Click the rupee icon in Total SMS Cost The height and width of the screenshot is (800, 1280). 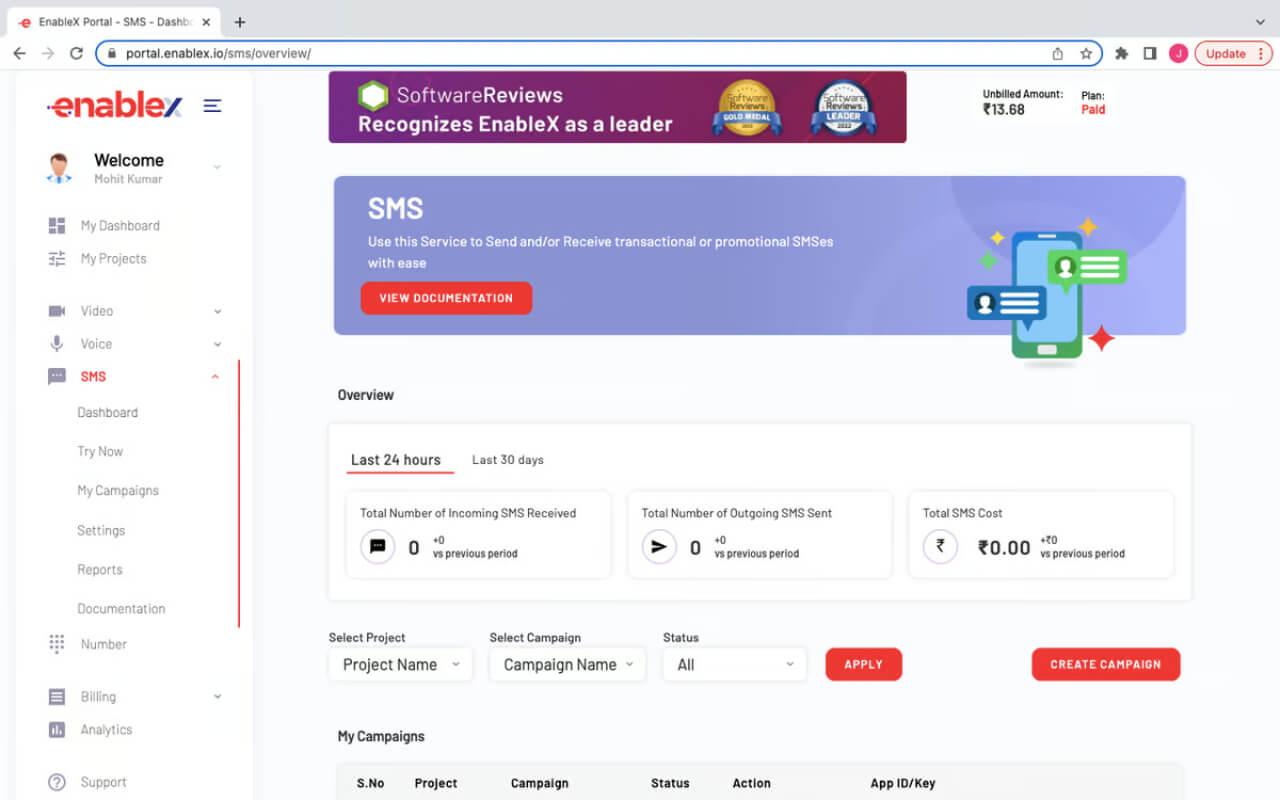pyautogui.click(x=940, y=547)
